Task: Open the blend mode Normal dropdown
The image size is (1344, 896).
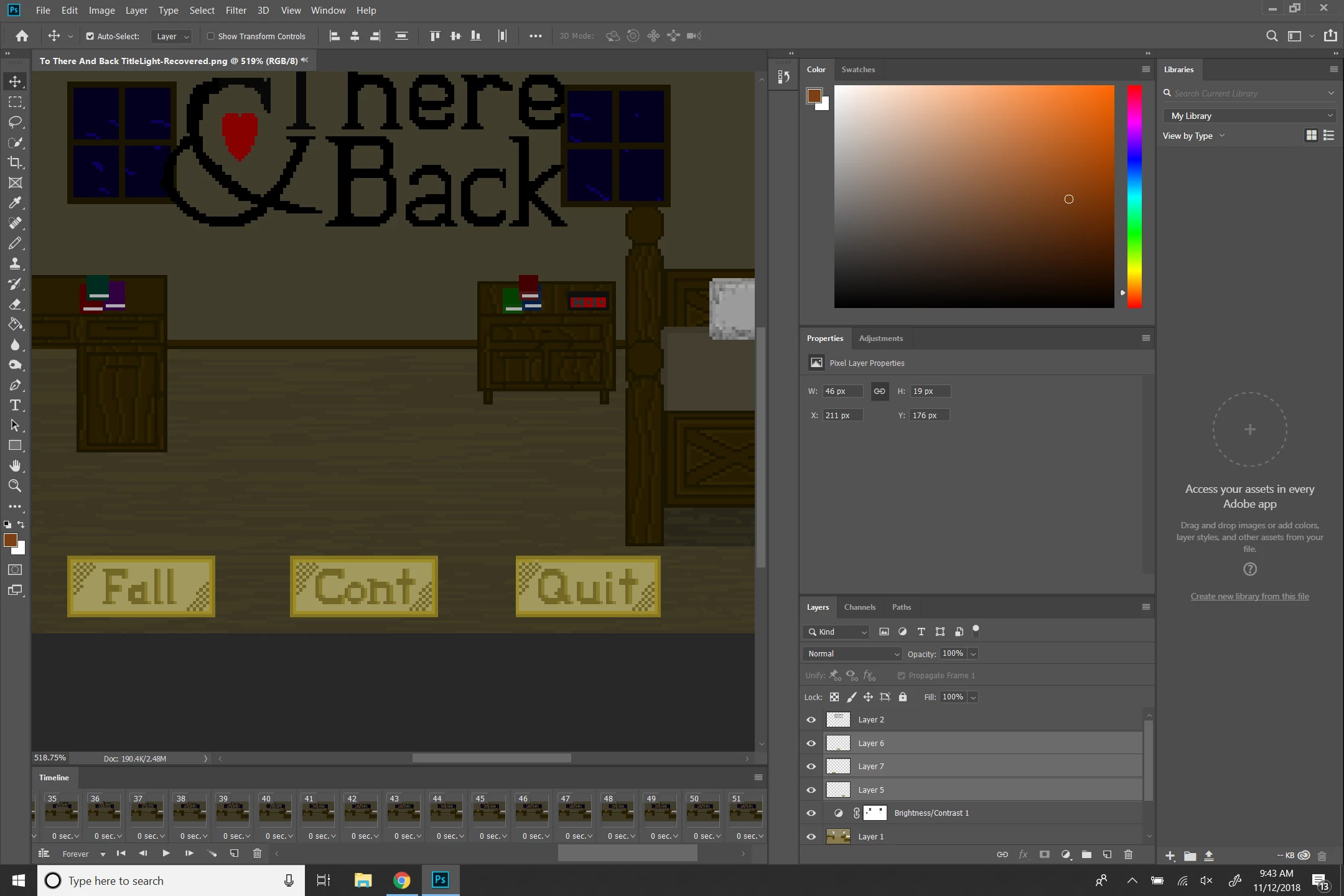Action: click(852, 653)
